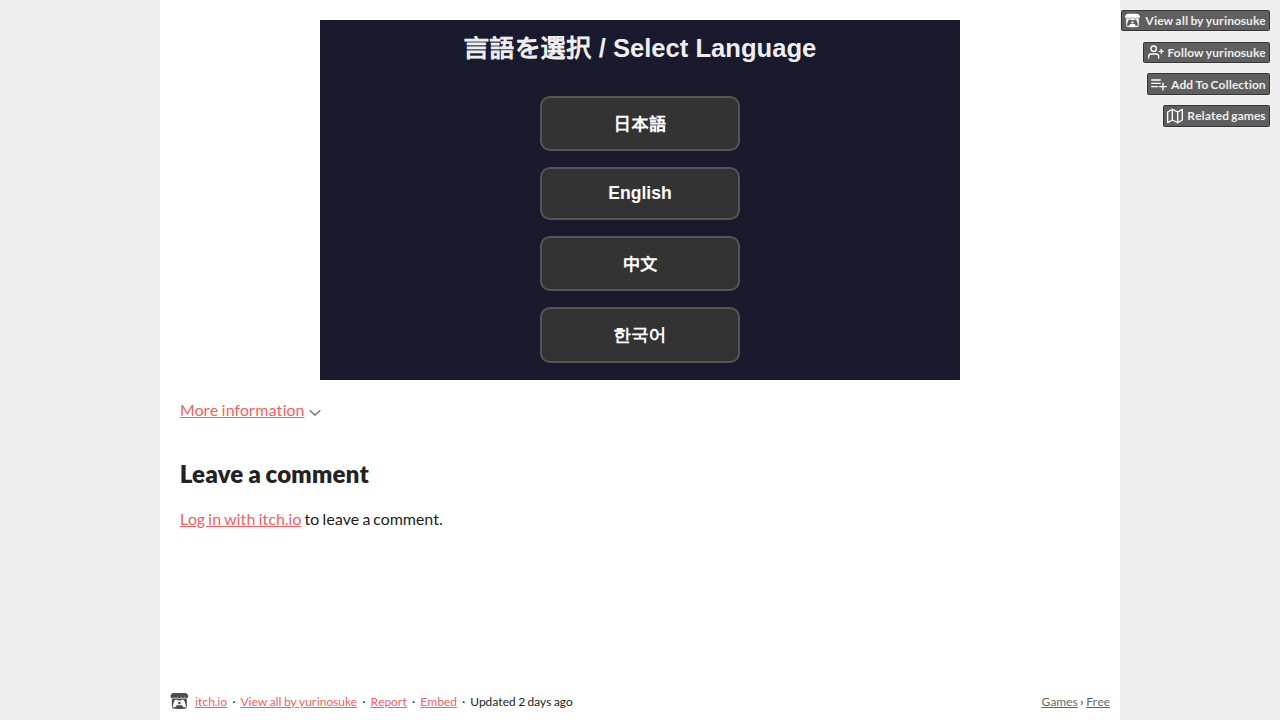Click the 'Updated 2 days ago' text
The height and width of the screenshot is (720, 1280).
521,702
